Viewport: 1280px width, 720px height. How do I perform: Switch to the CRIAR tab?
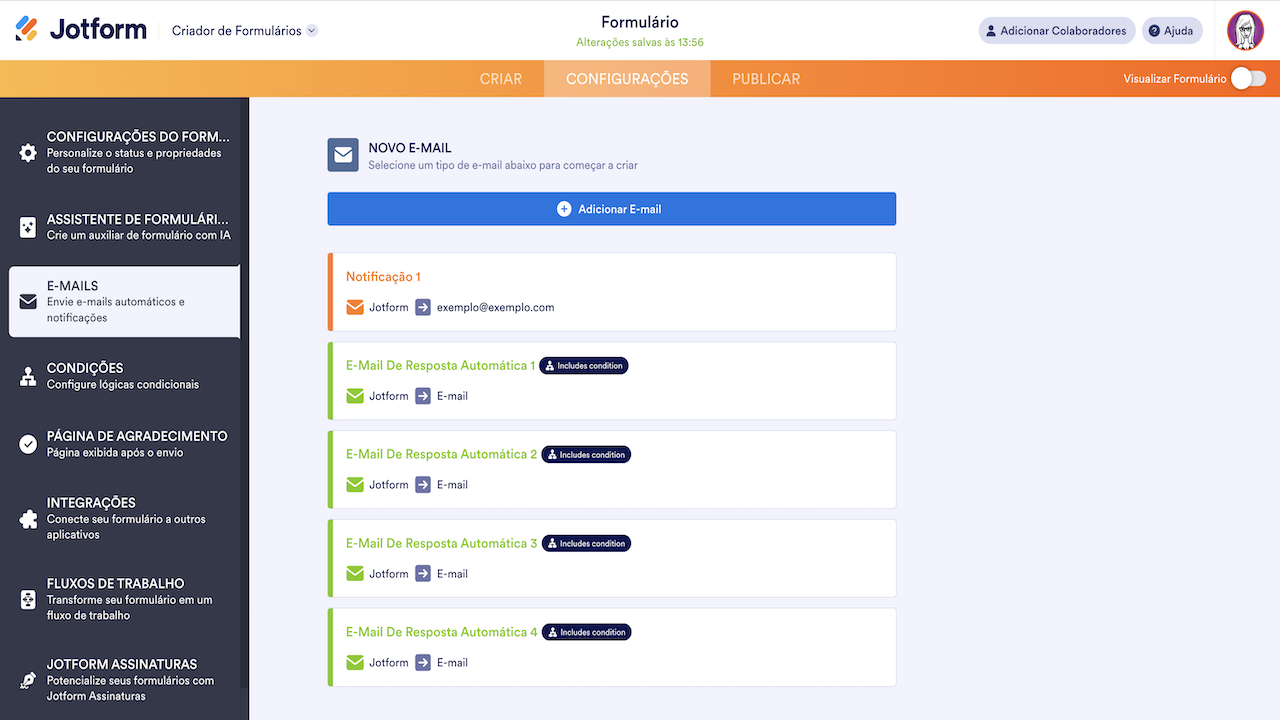501,79
